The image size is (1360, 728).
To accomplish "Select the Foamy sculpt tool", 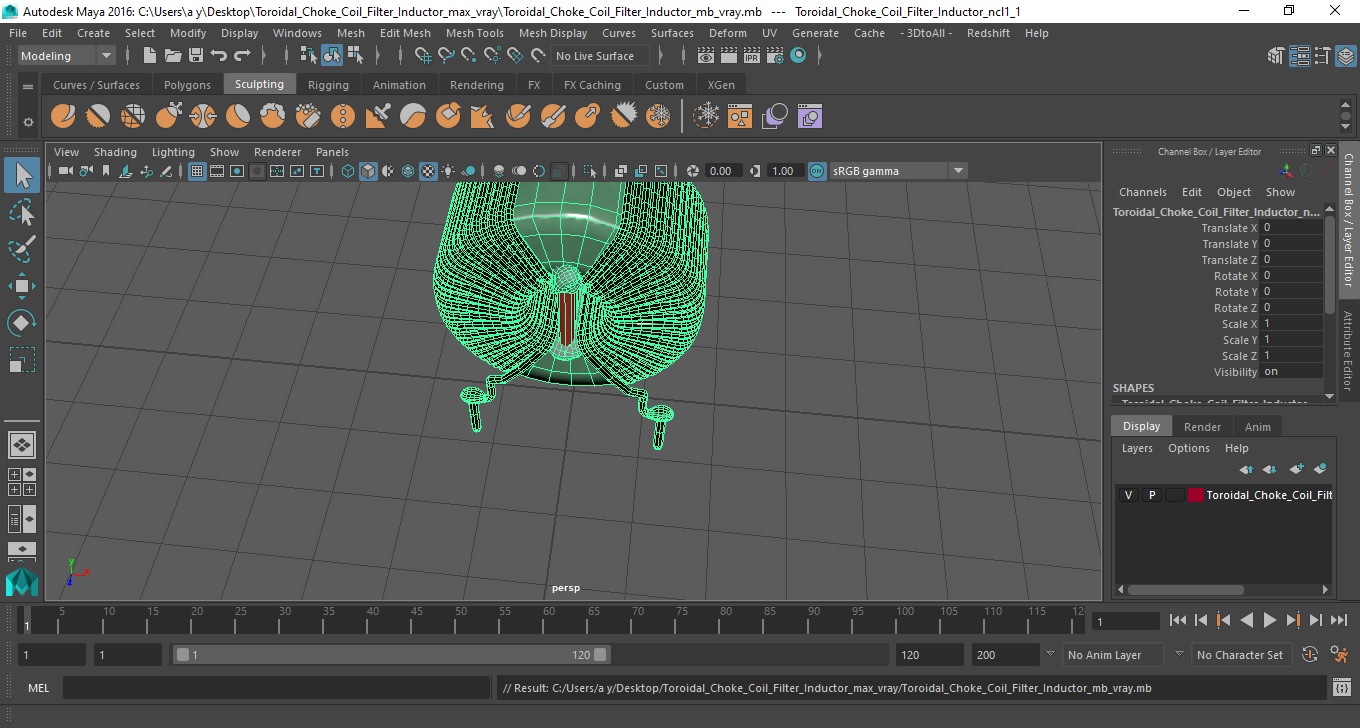I will 273,117.
